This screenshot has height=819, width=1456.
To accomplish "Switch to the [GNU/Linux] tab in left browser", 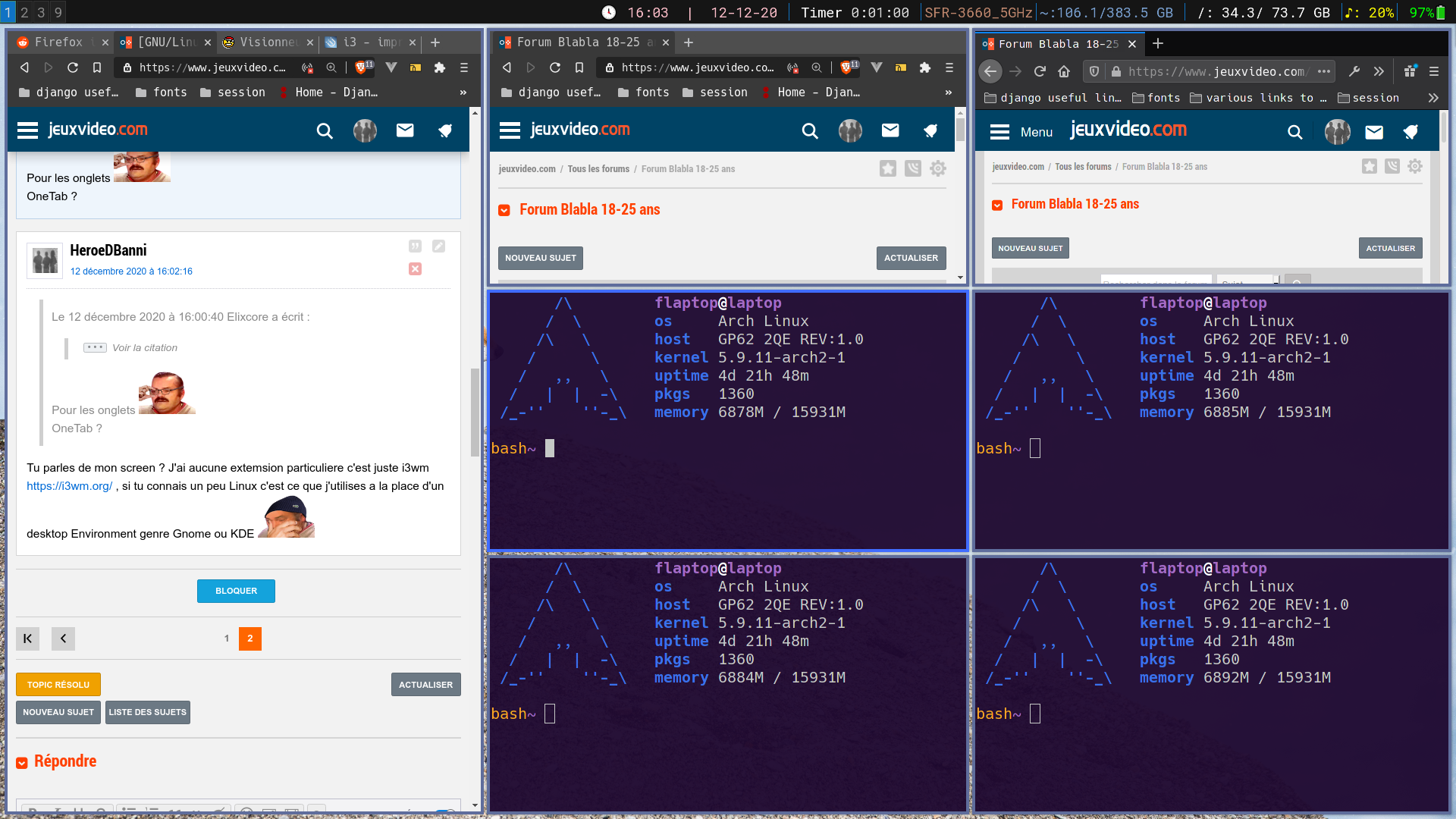I will pos(165,42).
